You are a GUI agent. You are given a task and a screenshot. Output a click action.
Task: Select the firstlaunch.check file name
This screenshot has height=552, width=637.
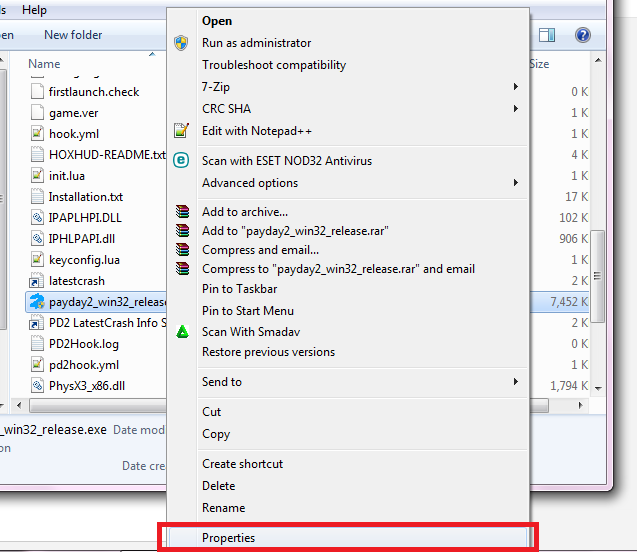[94, 92]
